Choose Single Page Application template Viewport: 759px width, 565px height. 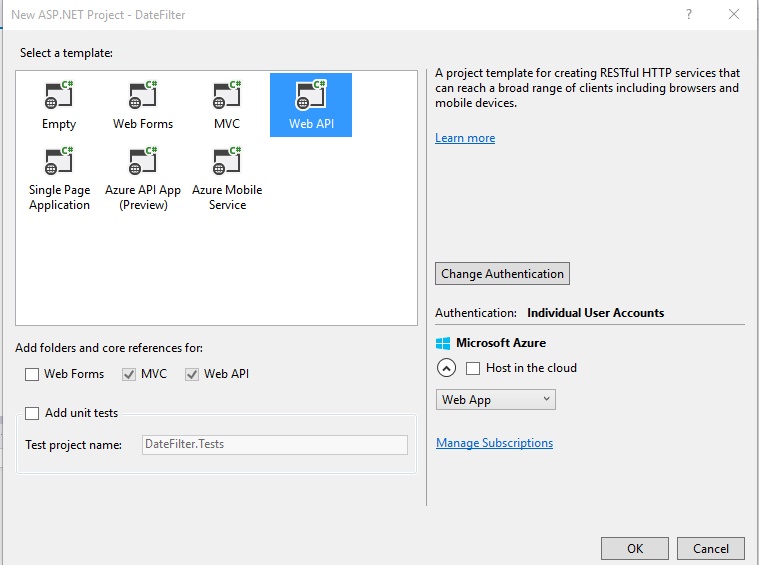click(59, 179)
